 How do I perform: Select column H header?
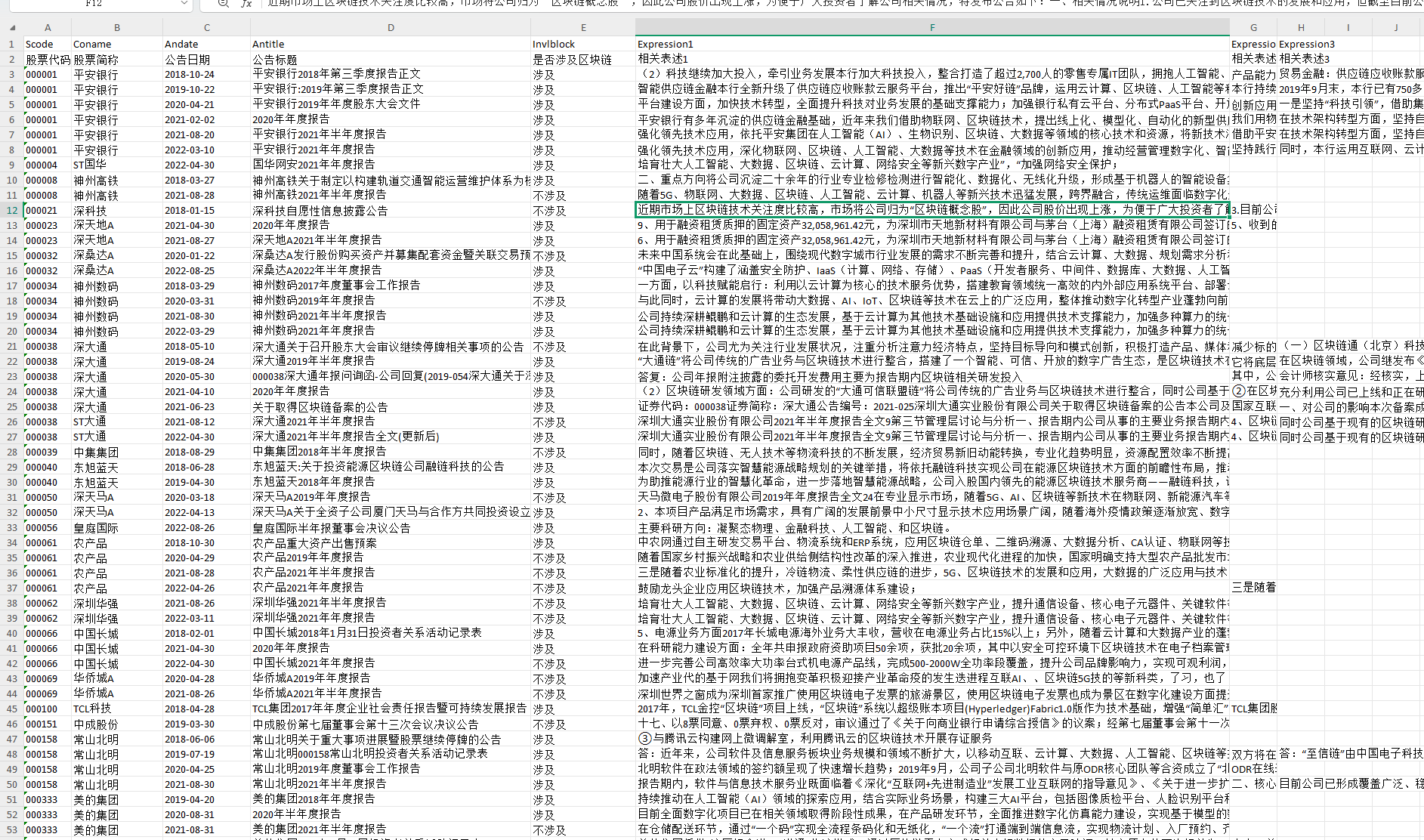point(1301,28)
